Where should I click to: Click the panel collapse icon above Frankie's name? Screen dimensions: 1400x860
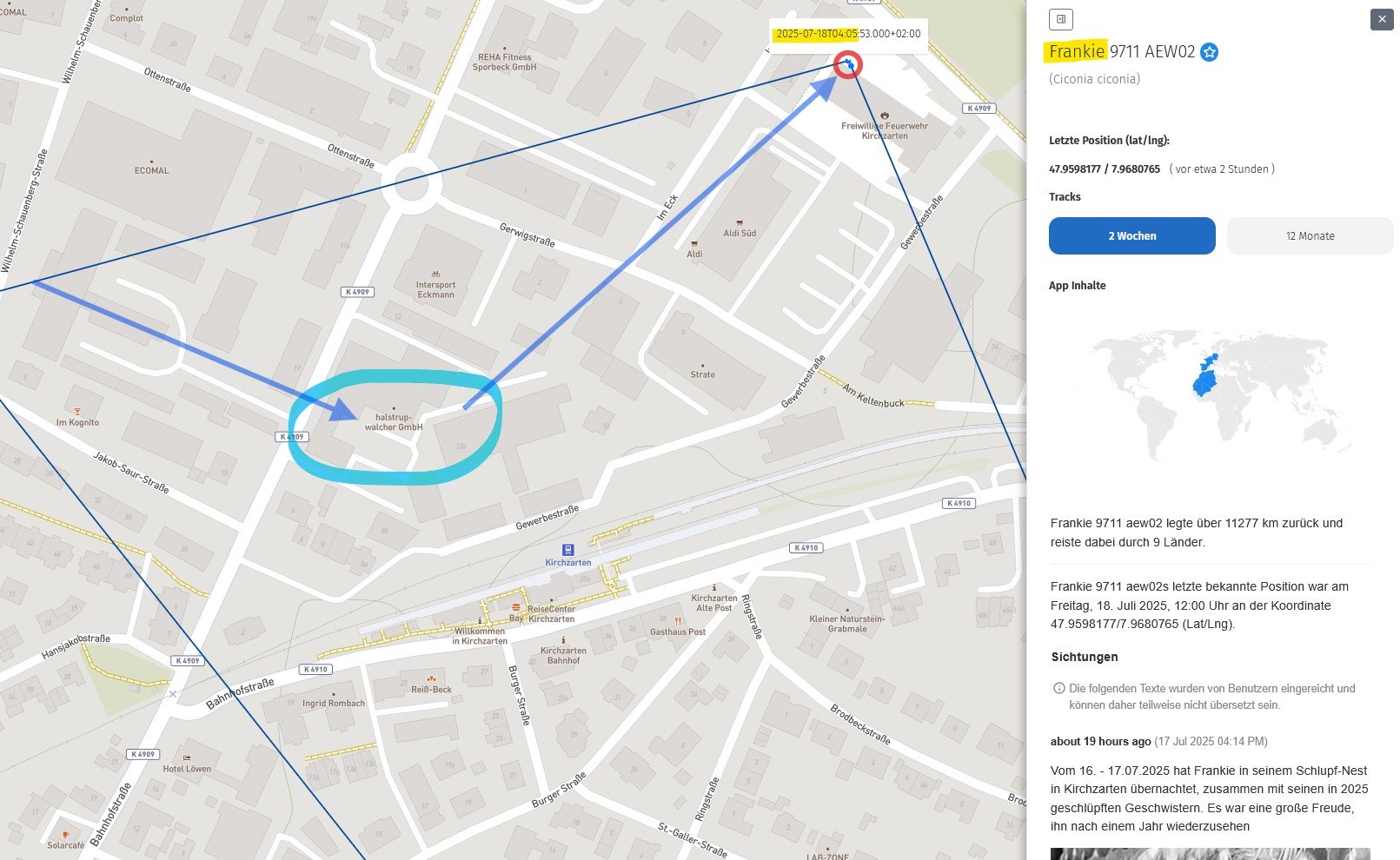pos(1060,19)
